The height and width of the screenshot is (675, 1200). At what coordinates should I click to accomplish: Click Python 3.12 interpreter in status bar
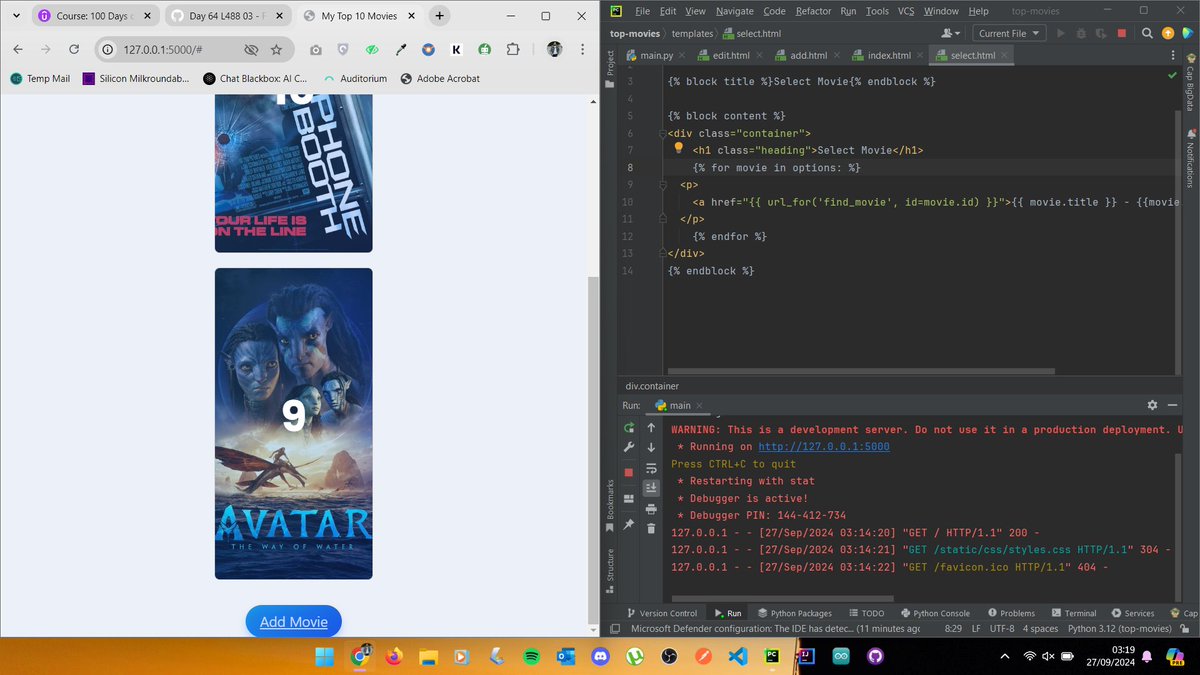pyautogui.click(x=1119, y=629)
